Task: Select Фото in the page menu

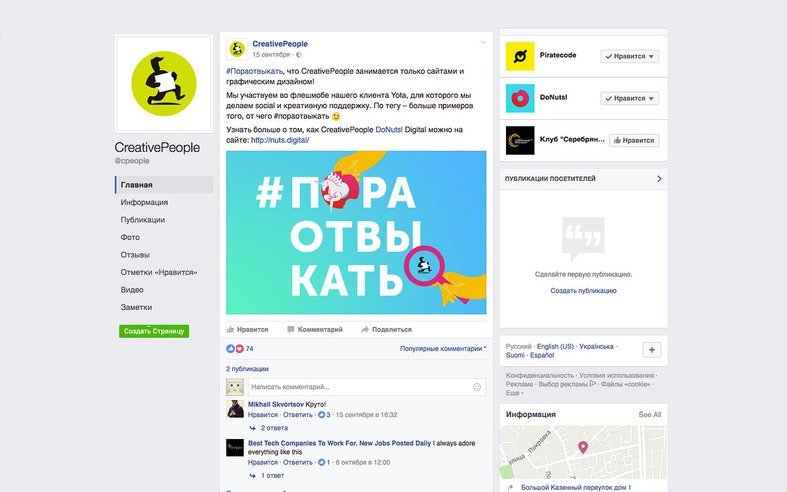Action: pyautogui.click(x=130, y=237)
